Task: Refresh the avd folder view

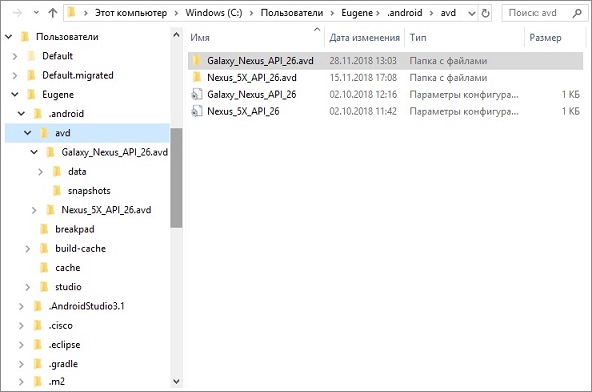Action: 485,14
